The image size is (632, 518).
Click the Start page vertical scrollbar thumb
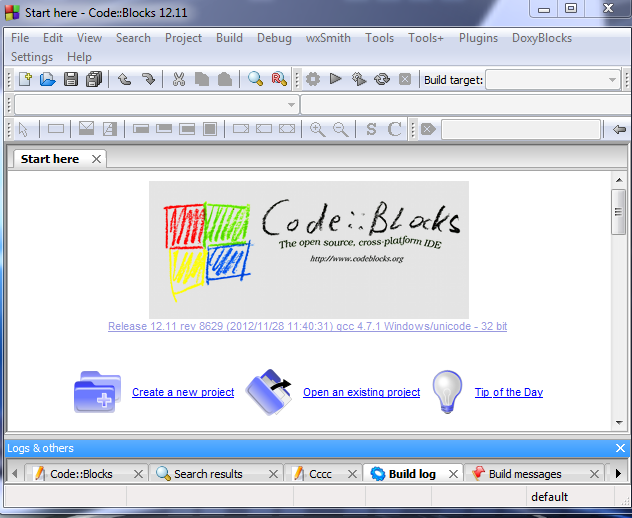[618, 212]
